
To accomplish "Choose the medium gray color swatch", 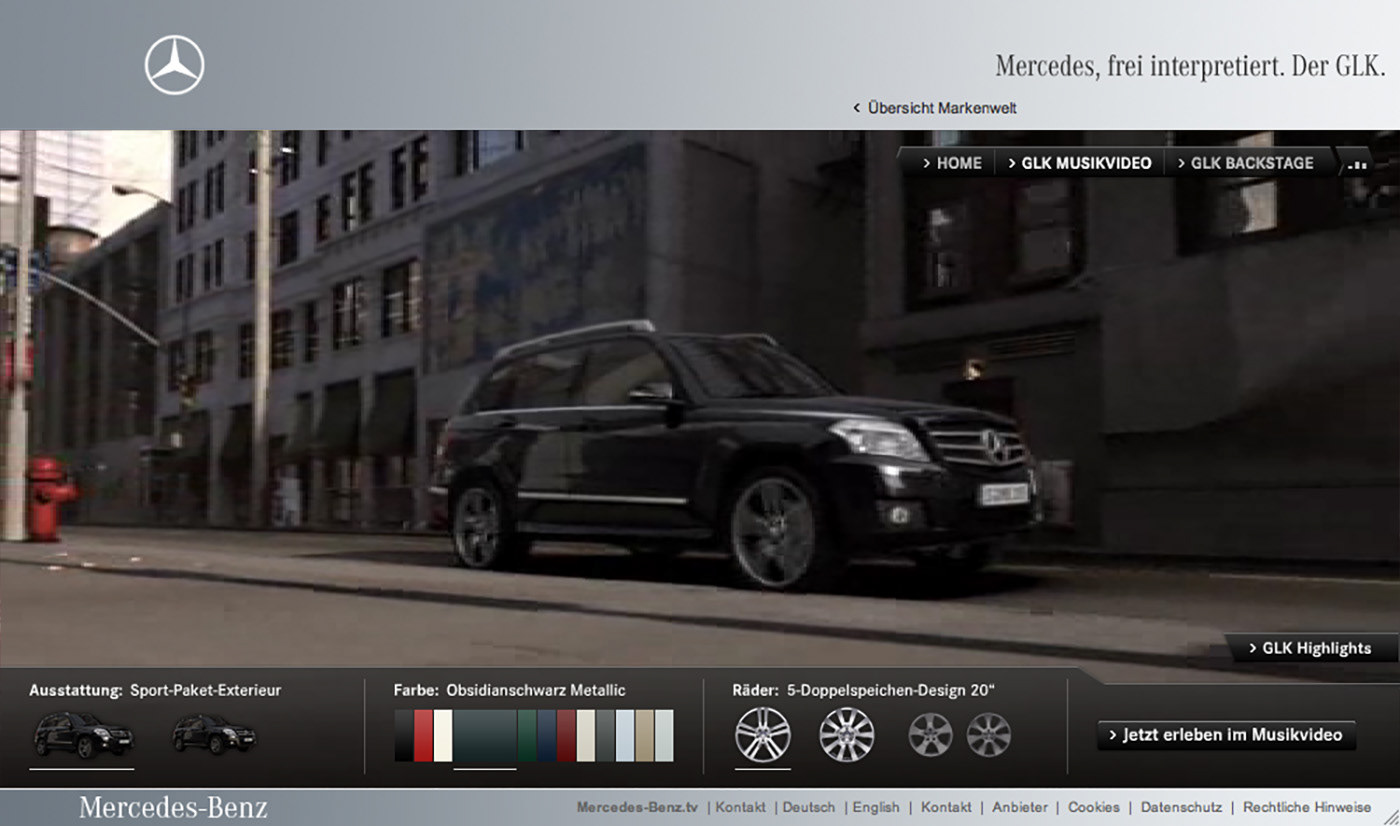I will (x=605, y=736).
